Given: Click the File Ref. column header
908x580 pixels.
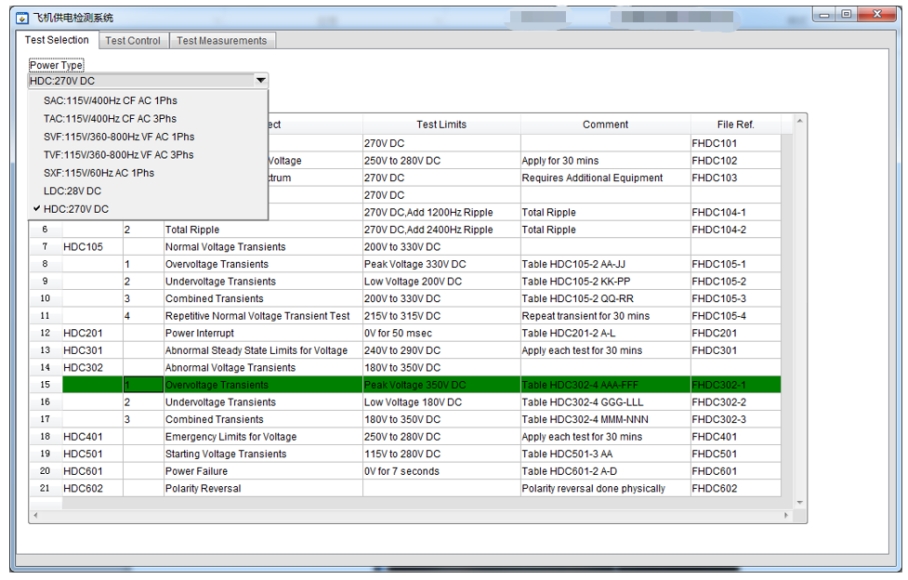Looking at the screenshot, I should (x=735, y=124).
